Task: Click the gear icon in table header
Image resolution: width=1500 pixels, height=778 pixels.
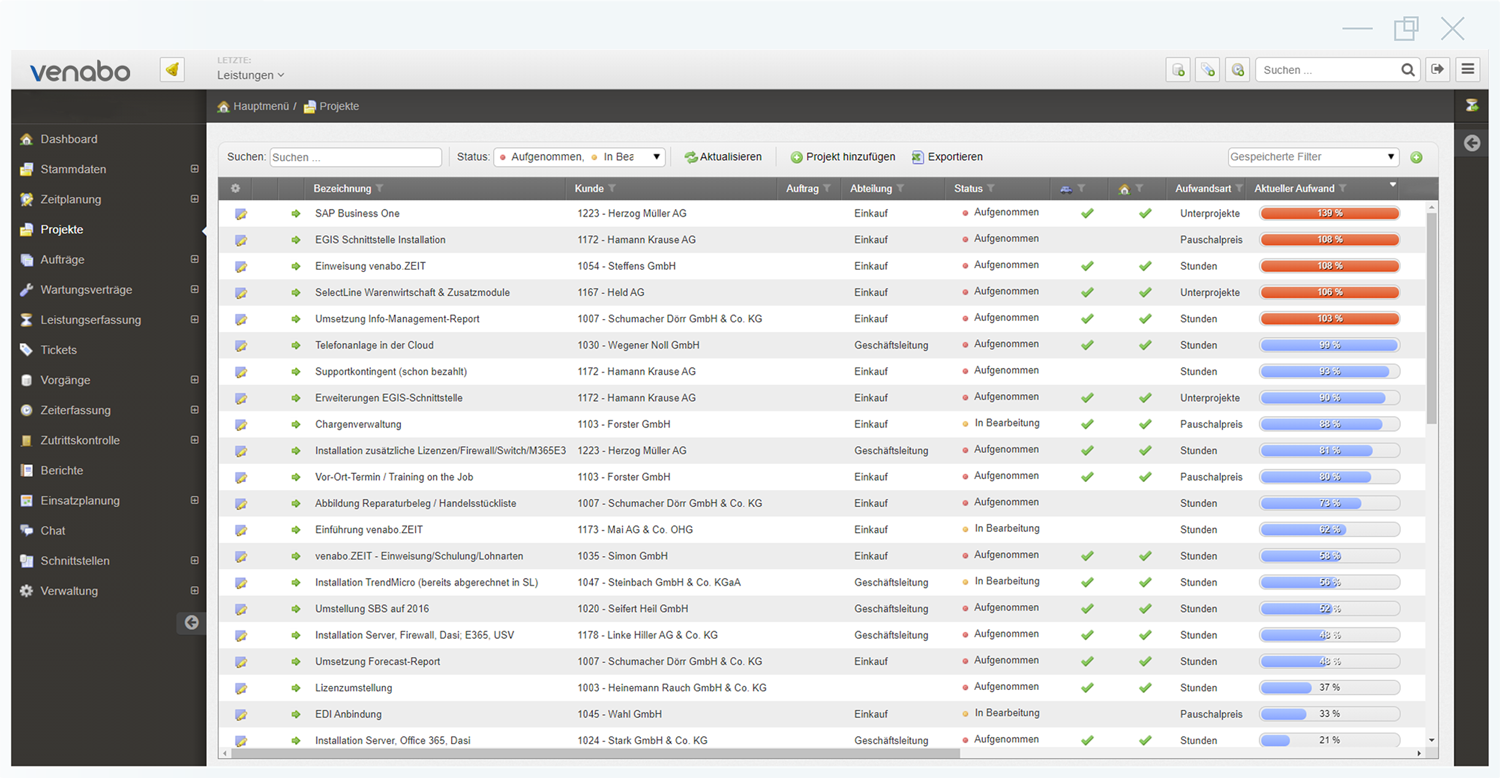Action: pyautogui.click(x=236, y=188)
